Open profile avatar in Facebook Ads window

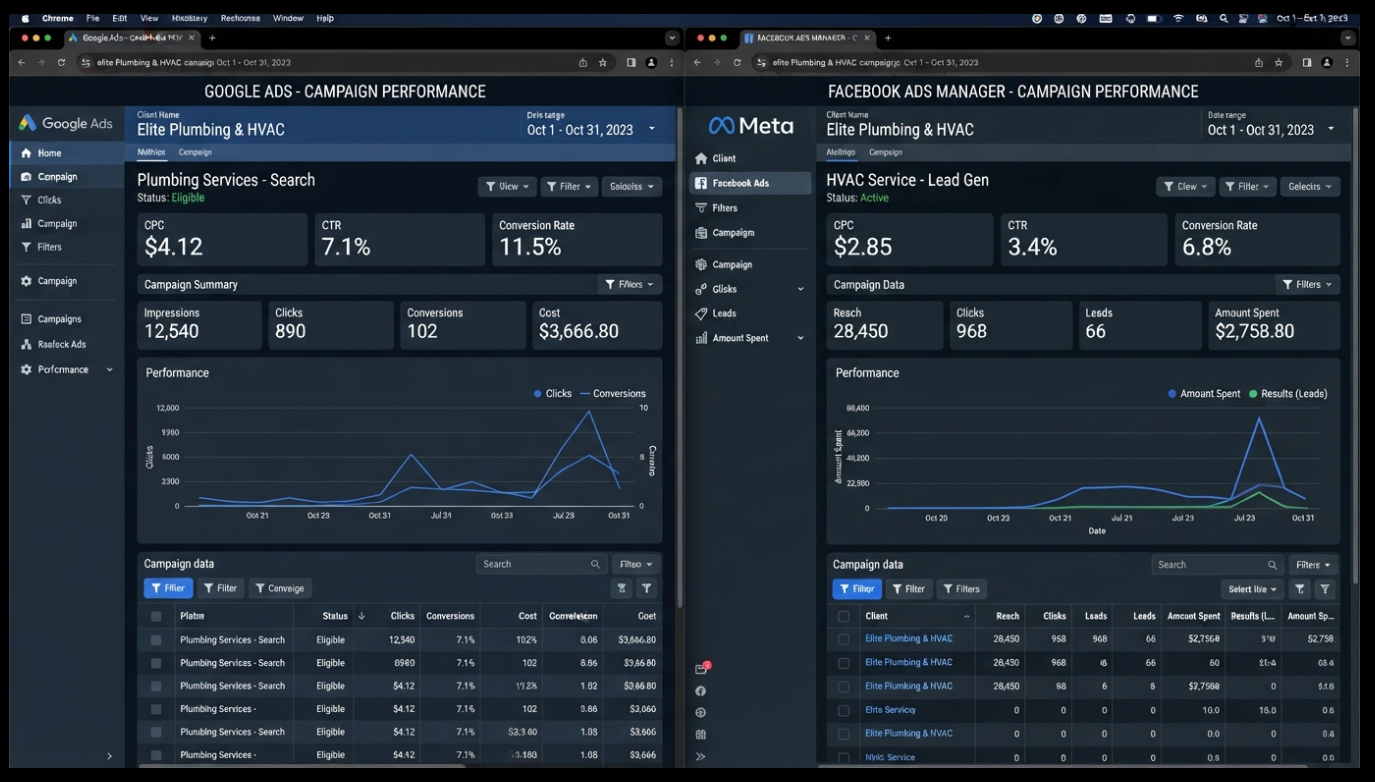point(1327,62)
